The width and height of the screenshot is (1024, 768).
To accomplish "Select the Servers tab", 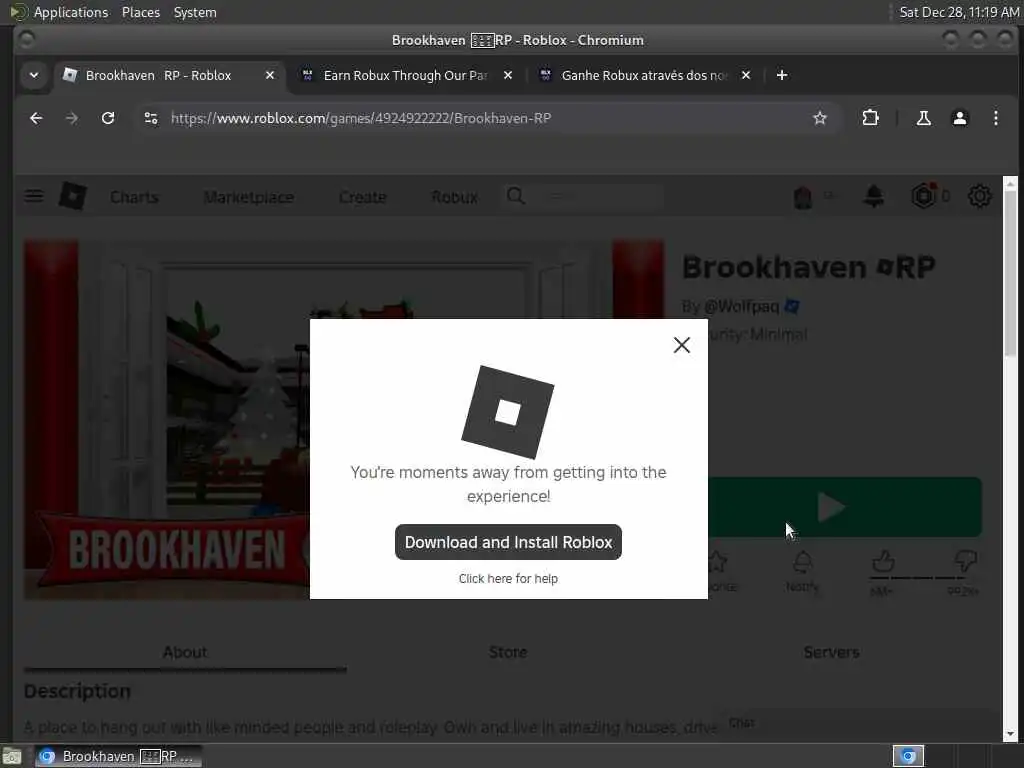I will (x=831, y=652).
